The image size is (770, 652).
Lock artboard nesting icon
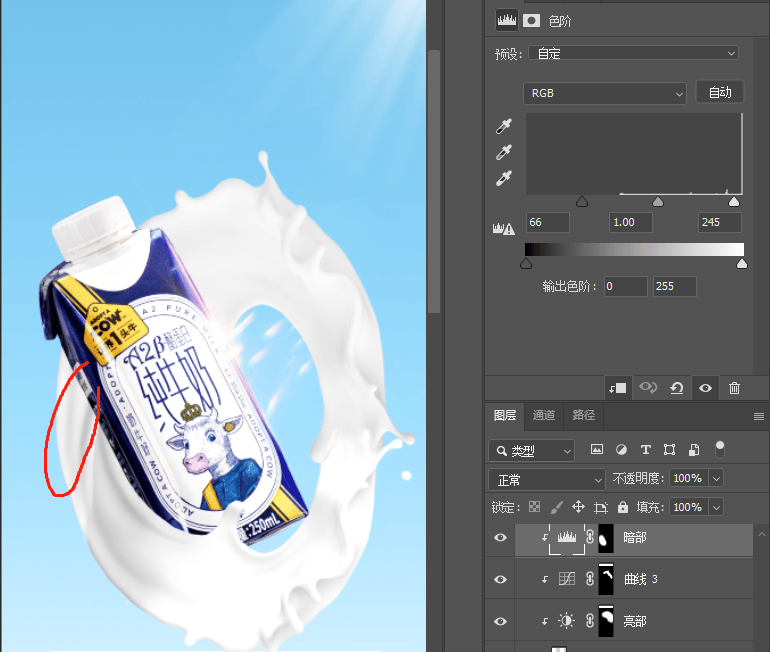[x=601, y=507]
